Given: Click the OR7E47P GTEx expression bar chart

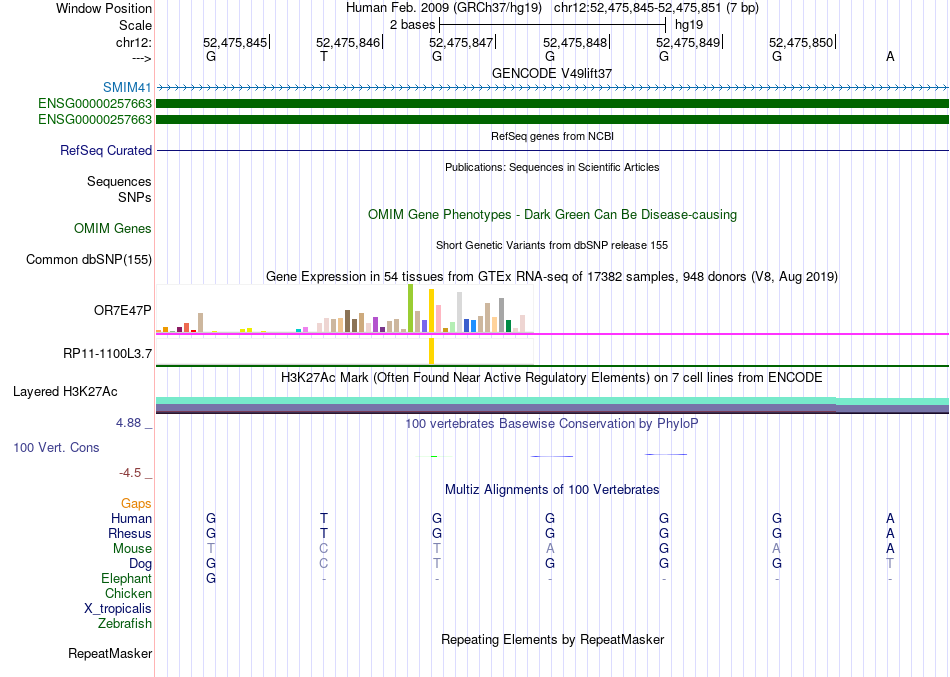Looking at the screenshot, I should pyautogui.click(x=345, y=308).
